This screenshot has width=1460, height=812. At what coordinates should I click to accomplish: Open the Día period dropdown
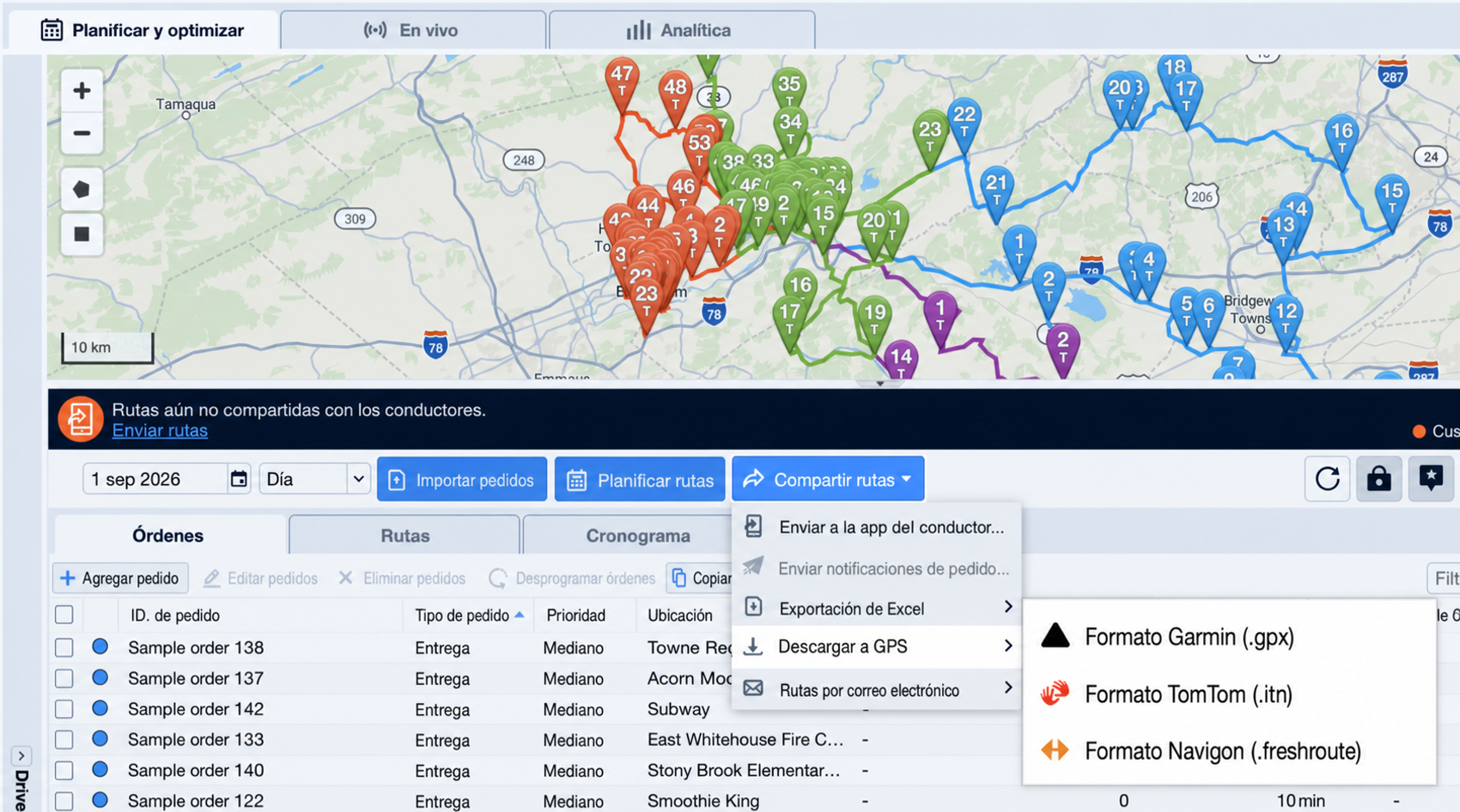315,479
